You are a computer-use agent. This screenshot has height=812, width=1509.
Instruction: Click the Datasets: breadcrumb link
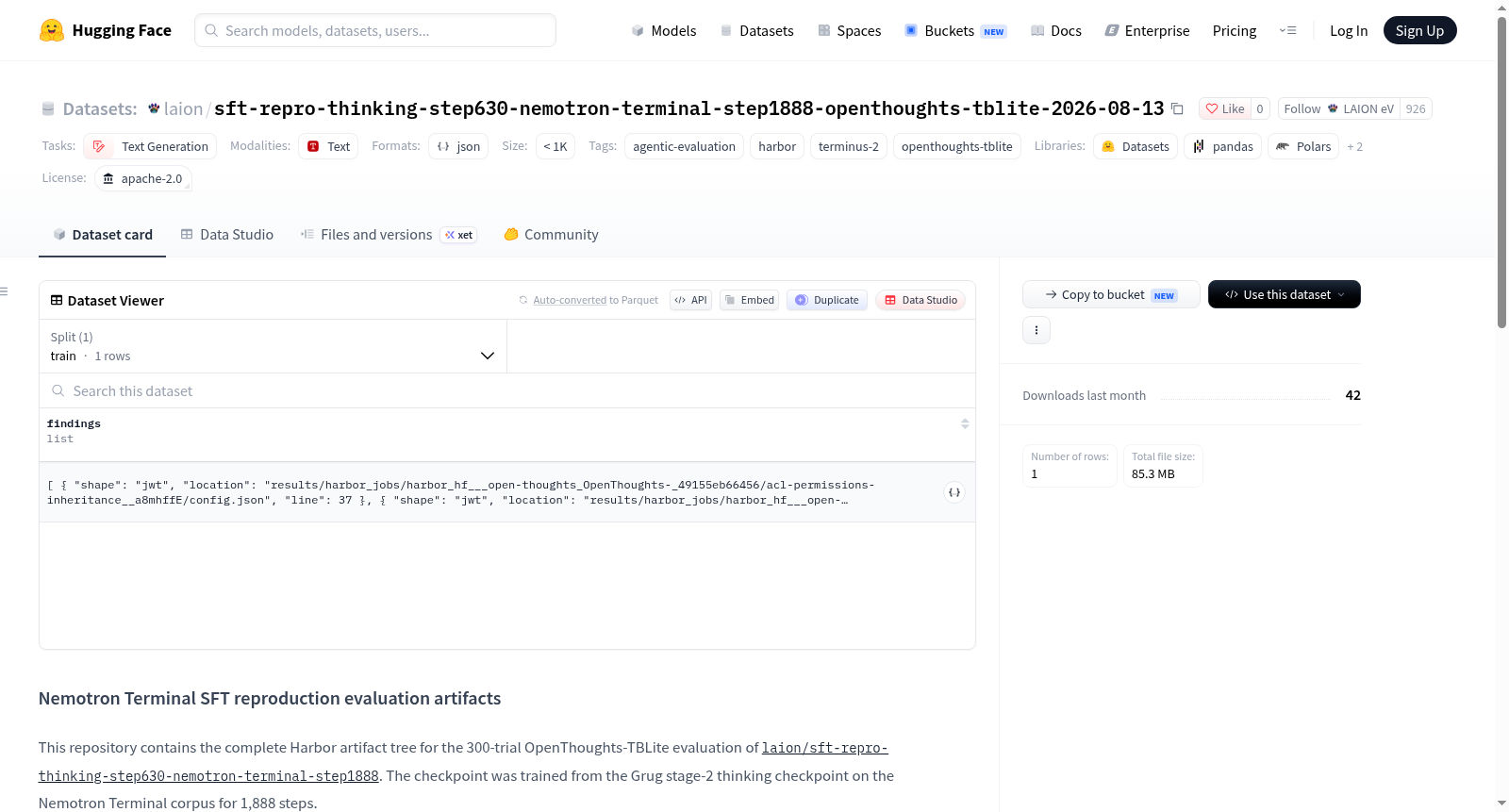(x=100, y=108)
